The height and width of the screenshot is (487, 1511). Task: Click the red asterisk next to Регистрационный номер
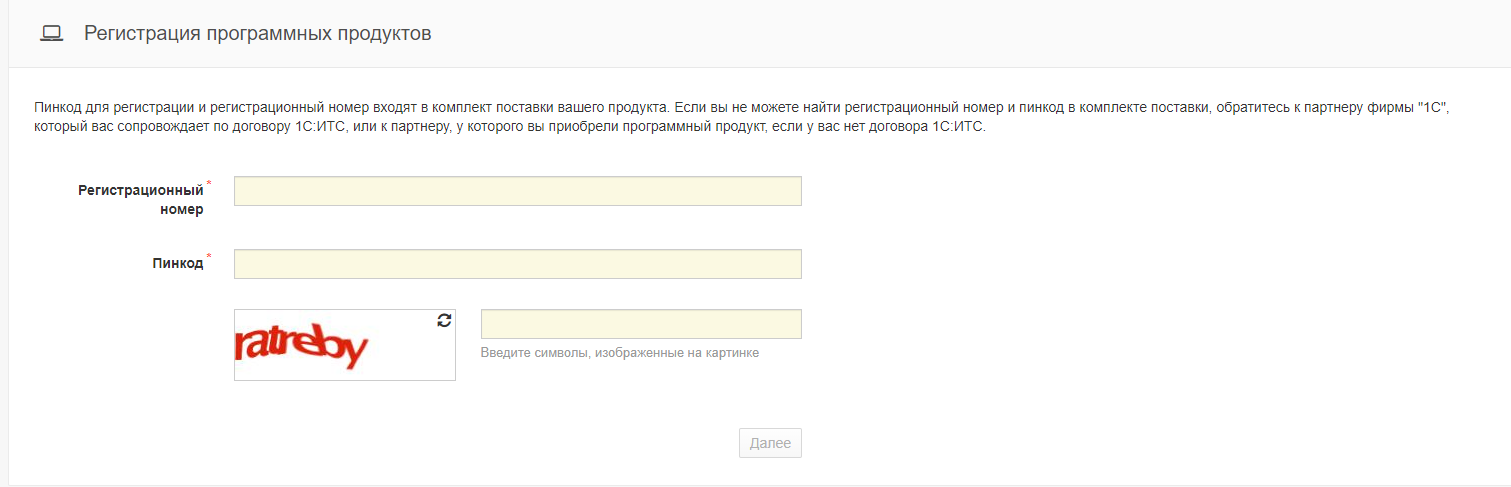[x=209, y=184]
